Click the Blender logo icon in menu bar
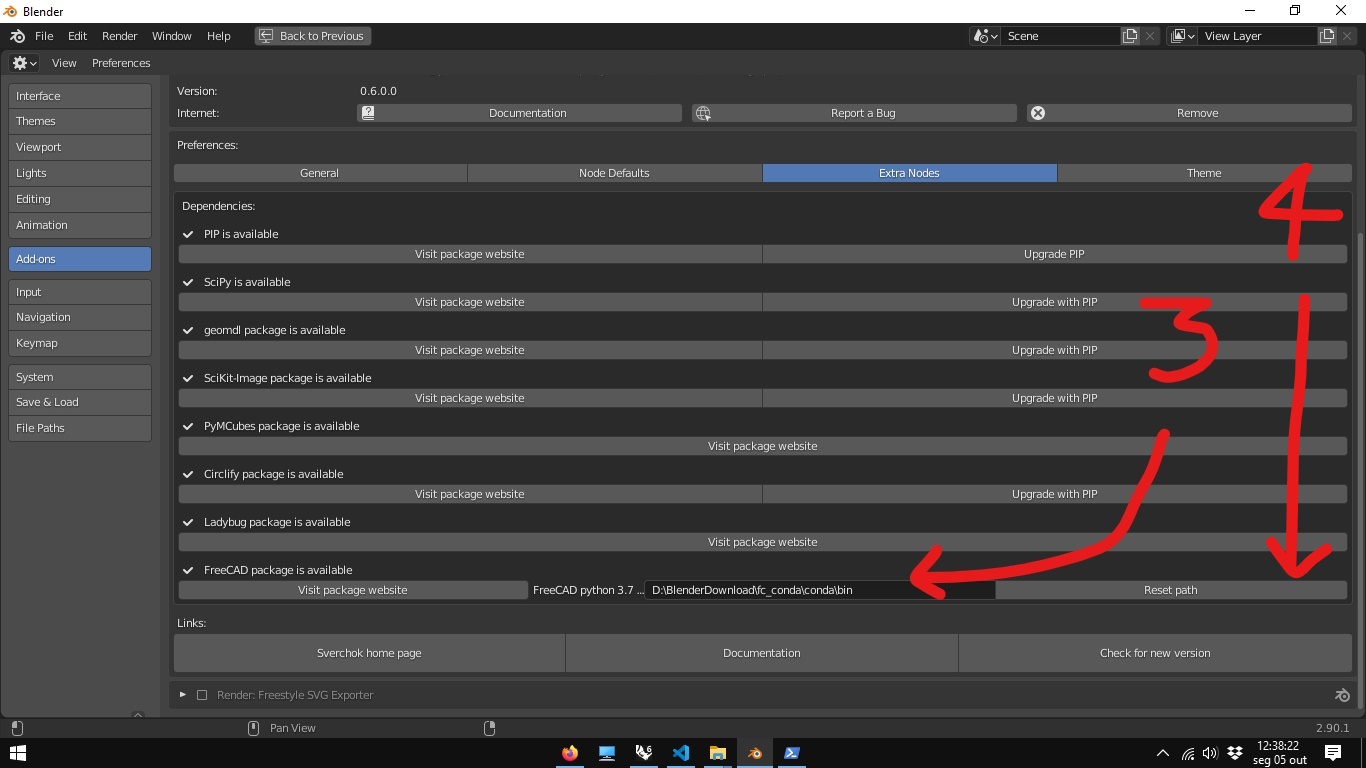The width and height of the screenshot is (1366, 768). 18,36
